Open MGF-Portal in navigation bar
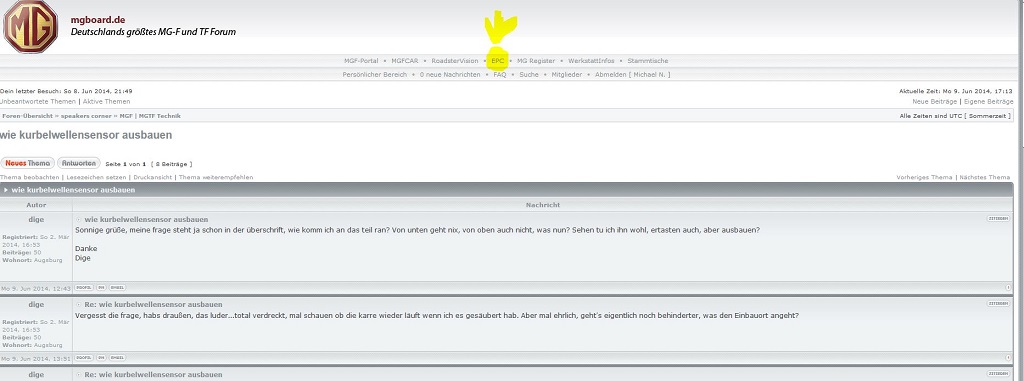This screenshot has width=1024, height=381. click(361, 61)
